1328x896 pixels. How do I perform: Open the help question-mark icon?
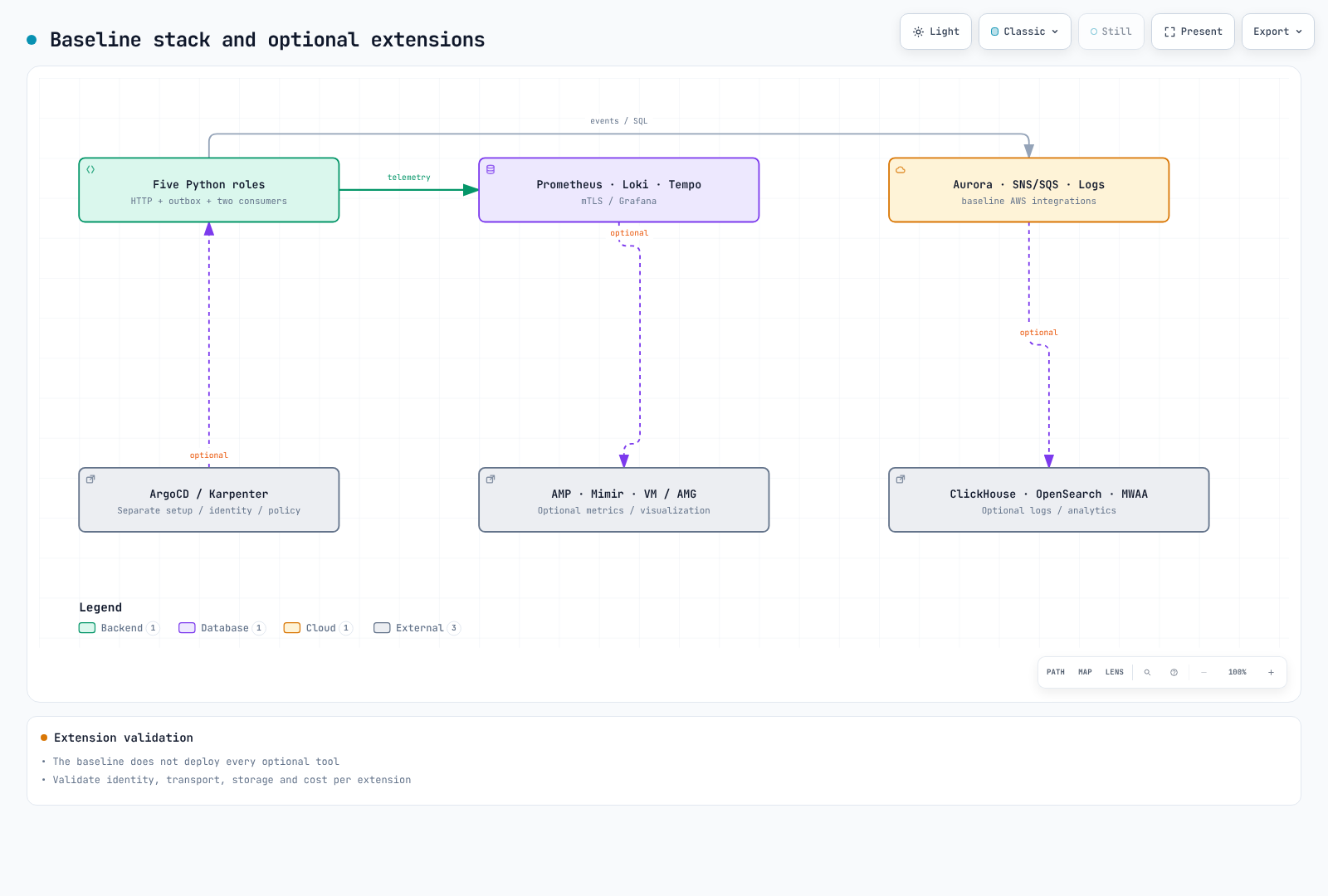(x=1174, y=672)
